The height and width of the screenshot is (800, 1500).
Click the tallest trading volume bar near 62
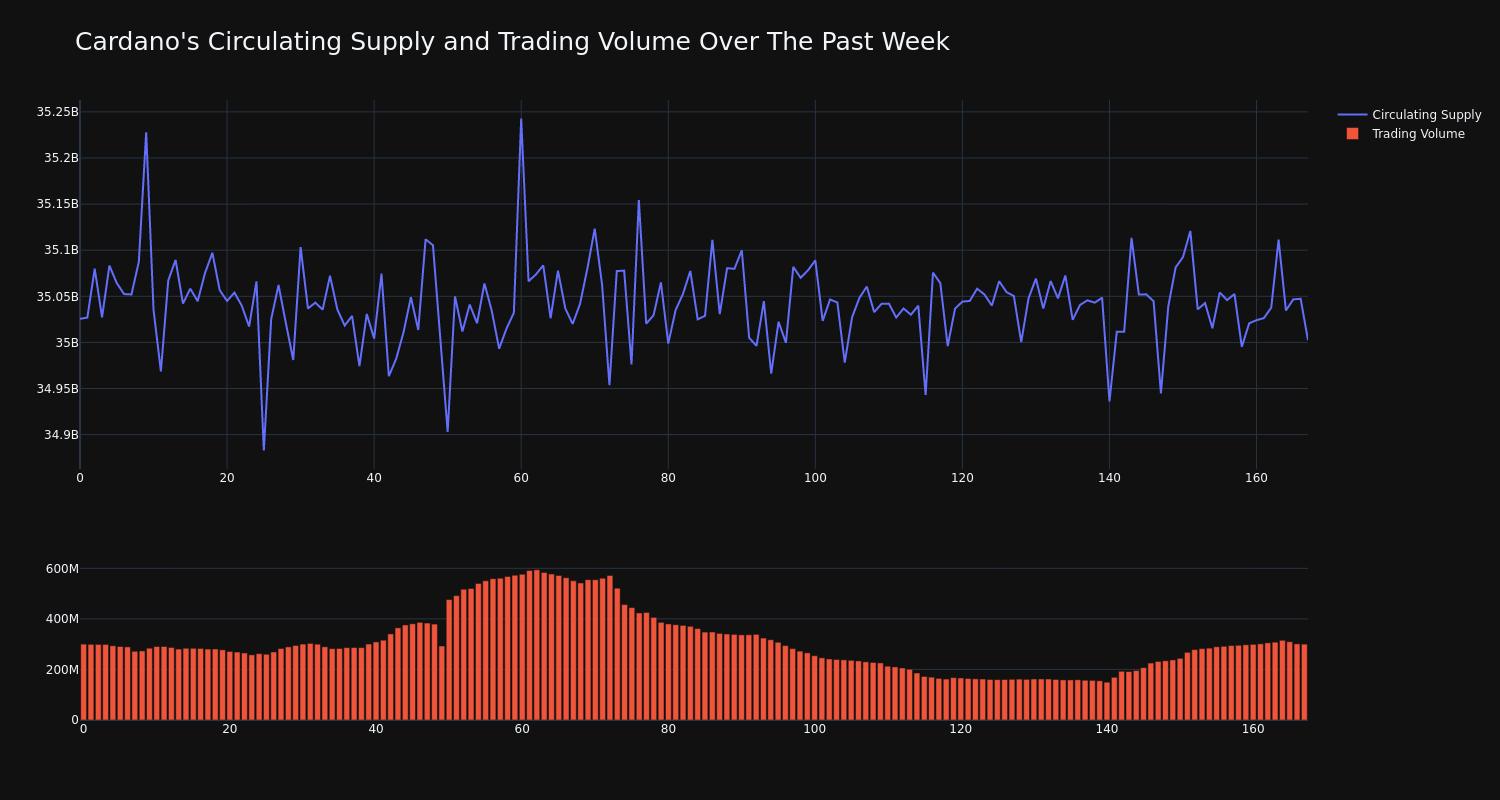[x=537, y=645]
